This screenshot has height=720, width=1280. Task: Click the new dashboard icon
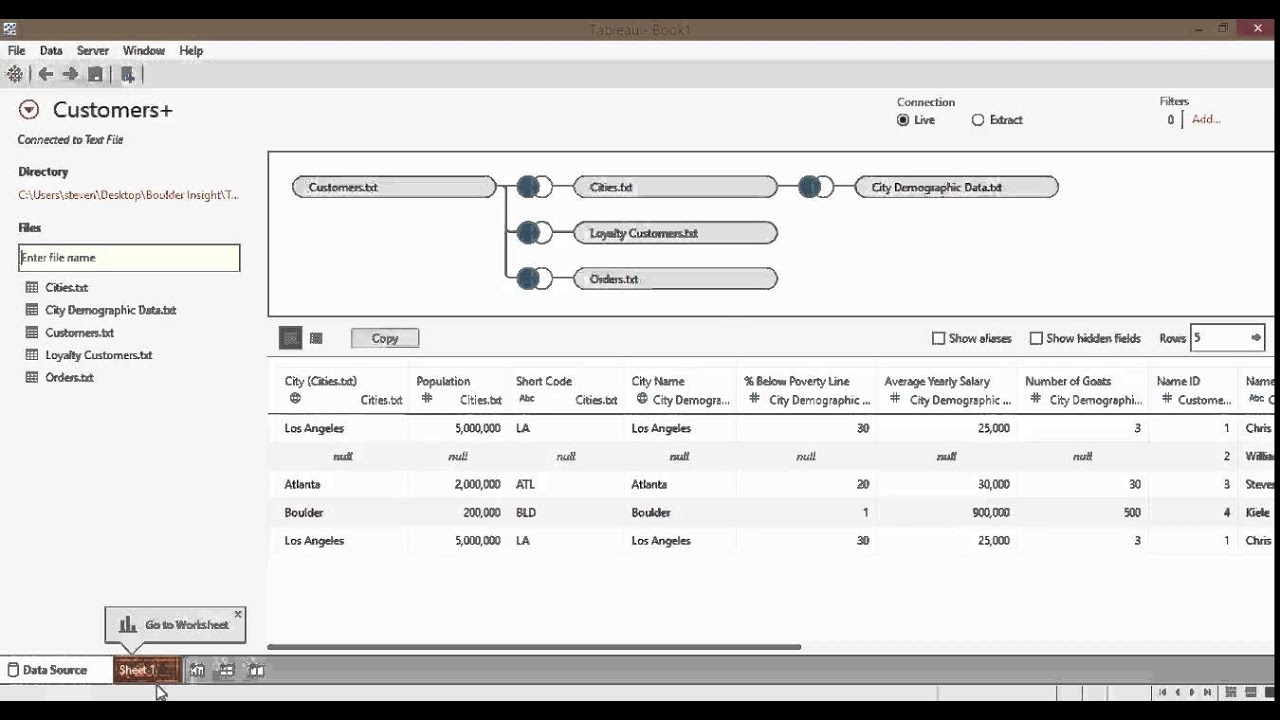point(227,670)
